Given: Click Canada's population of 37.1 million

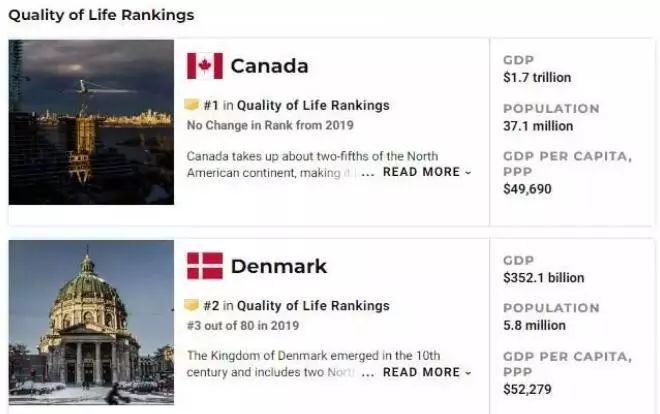Looking at the screenshot, I should [x=538, y=126].
